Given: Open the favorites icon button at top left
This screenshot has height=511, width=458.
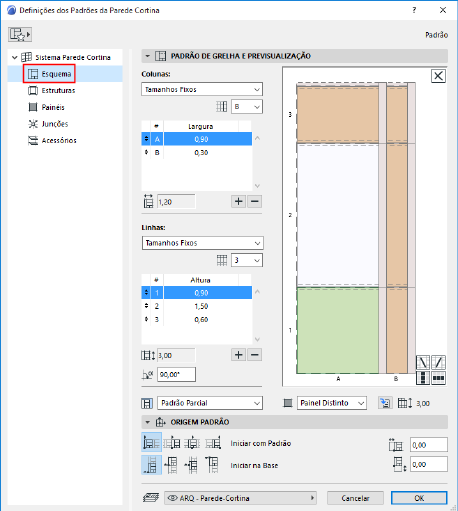Looking at the screenshot, I should click(20, 34).
